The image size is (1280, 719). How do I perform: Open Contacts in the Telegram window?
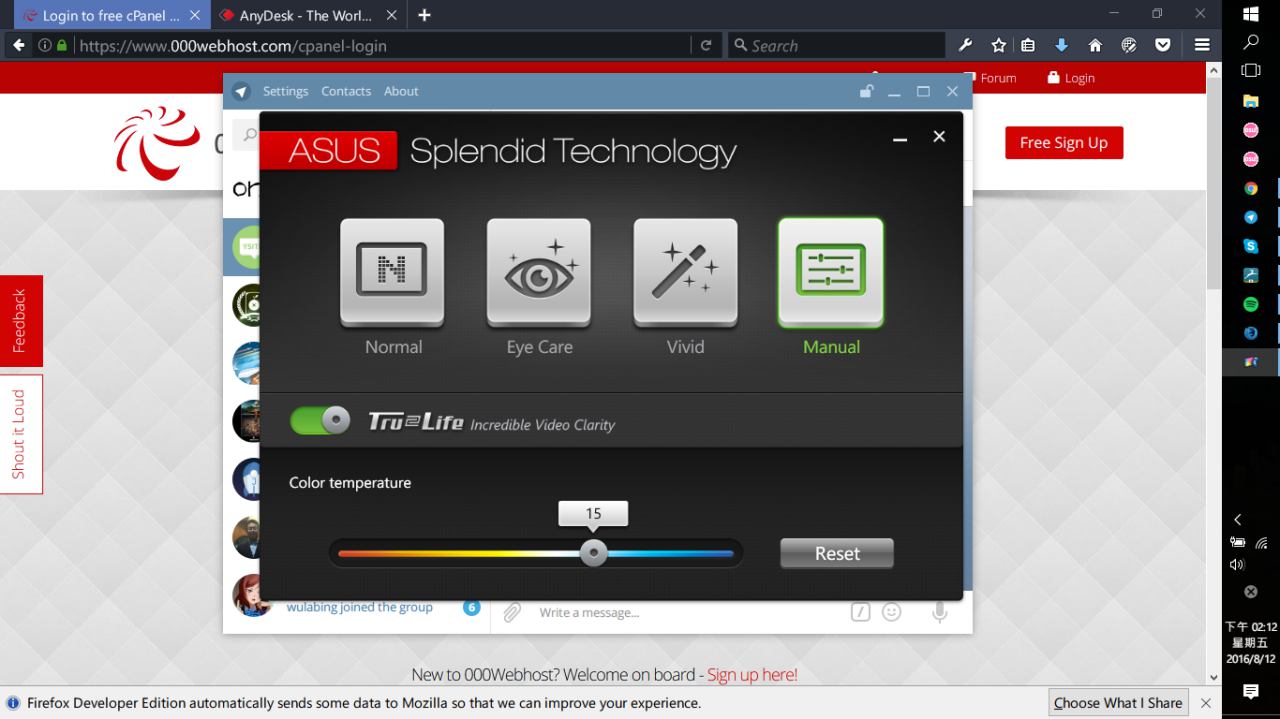[346, 91]
